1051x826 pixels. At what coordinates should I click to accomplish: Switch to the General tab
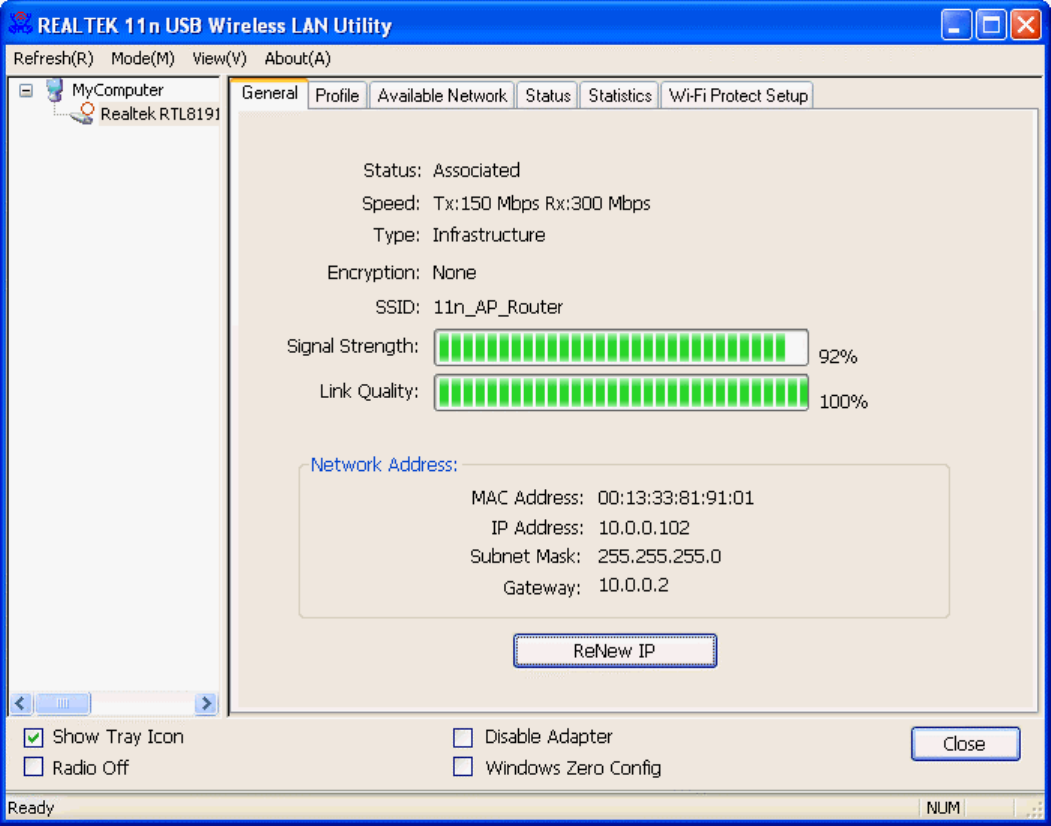click(269, 93)
